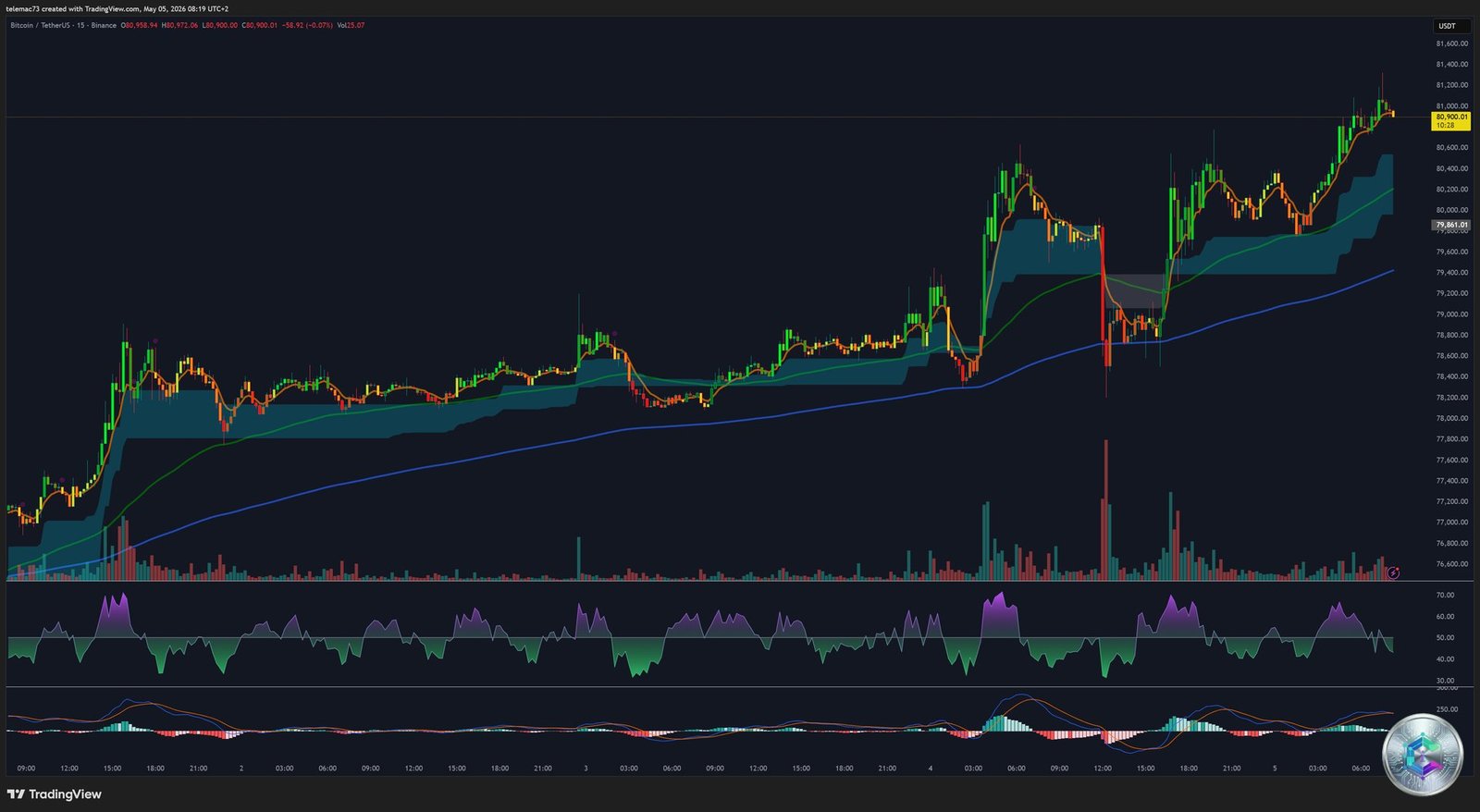Click the 81,600.00 price axis label
The image size is (1480, 812).
(x=1451, y=43)
